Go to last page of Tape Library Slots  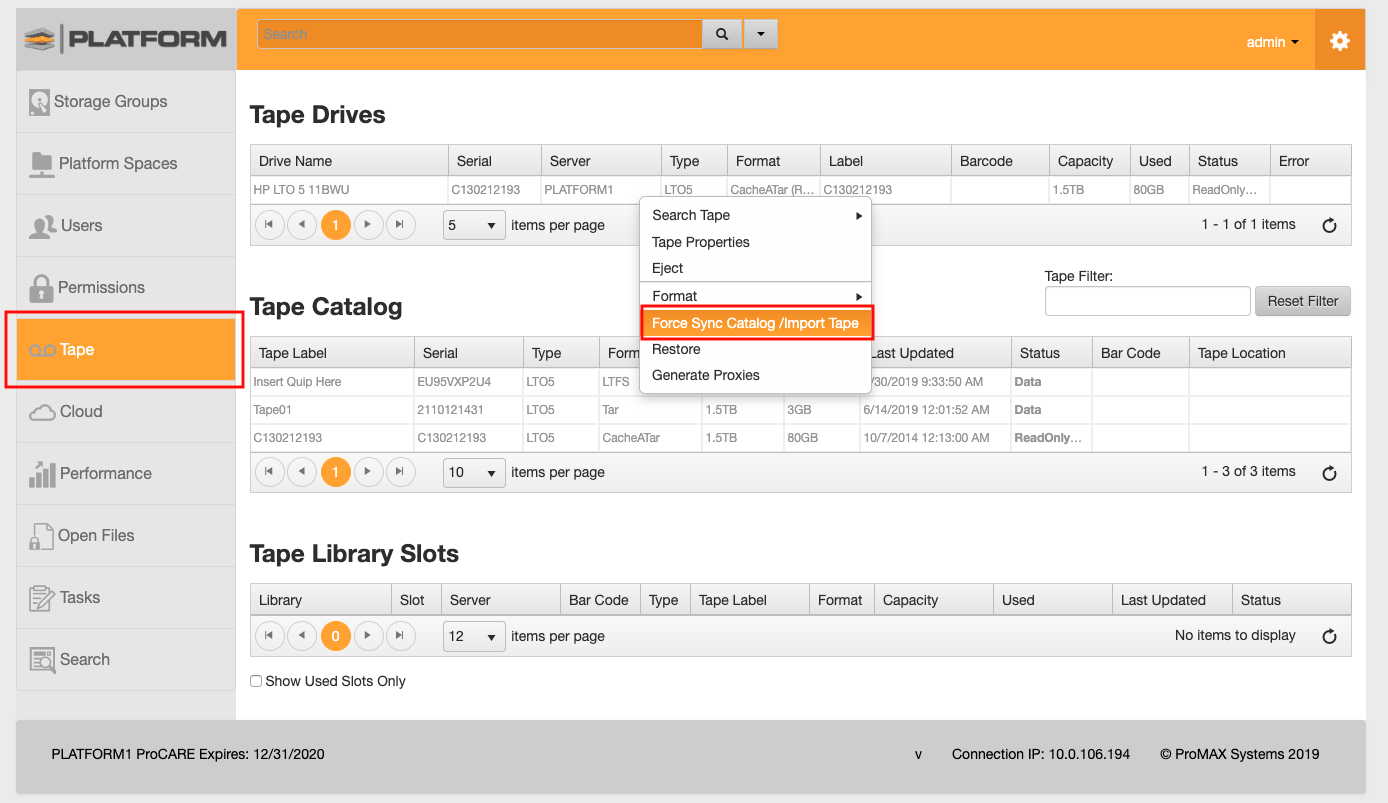point(400,635)
